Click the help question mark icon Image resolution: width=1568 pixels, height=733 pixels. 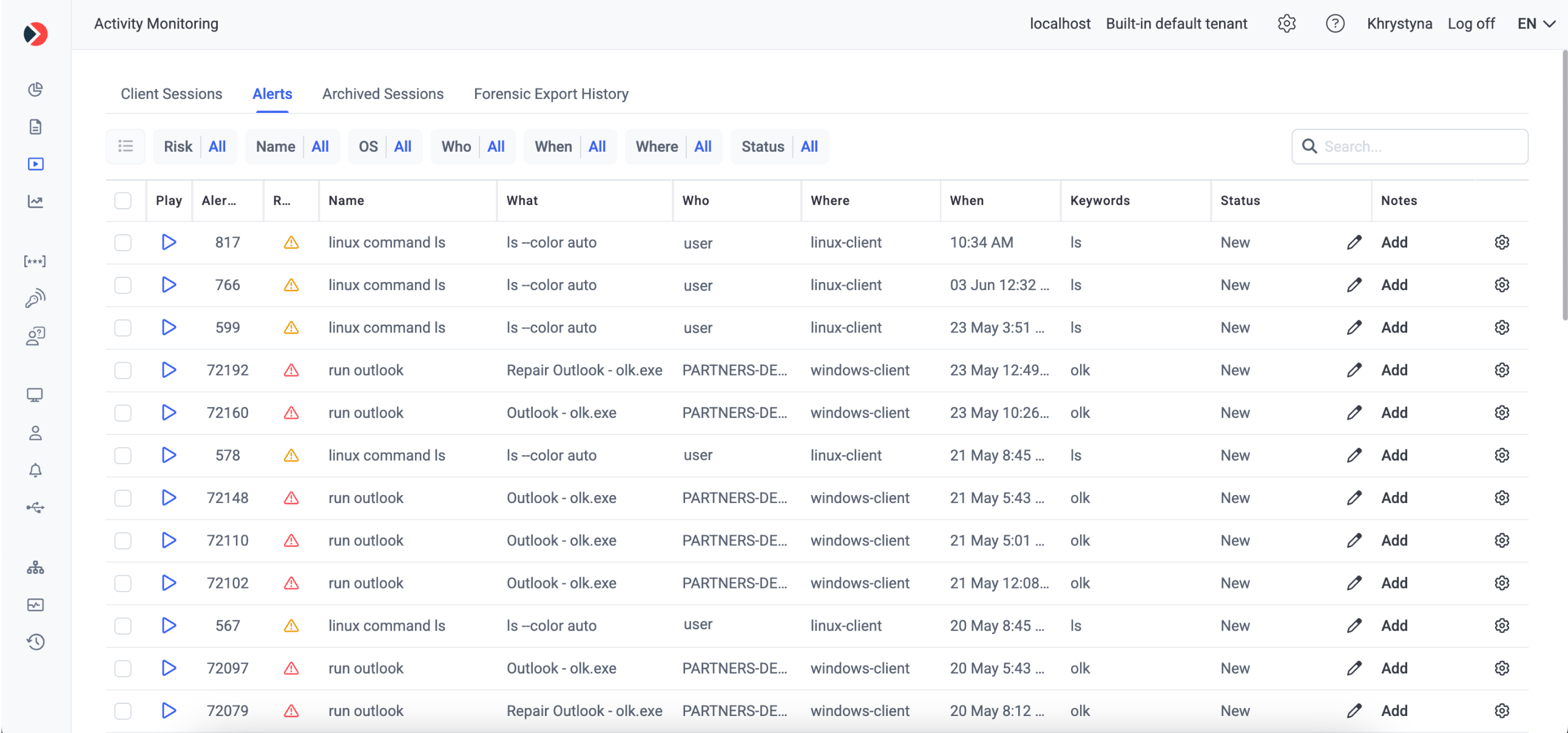coord(1335,24)
